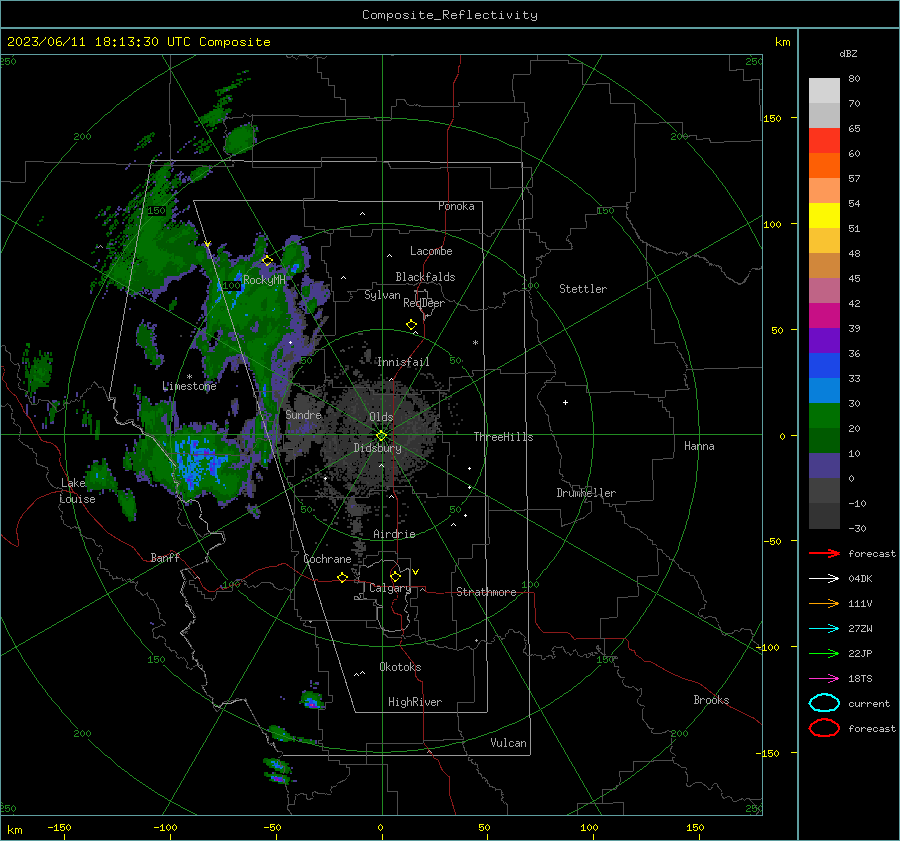Screen dimensions: 900x841
Task: Select the yellow diamond marker below Cochrane
Action: pyautogui.click(x=342, y=578)
